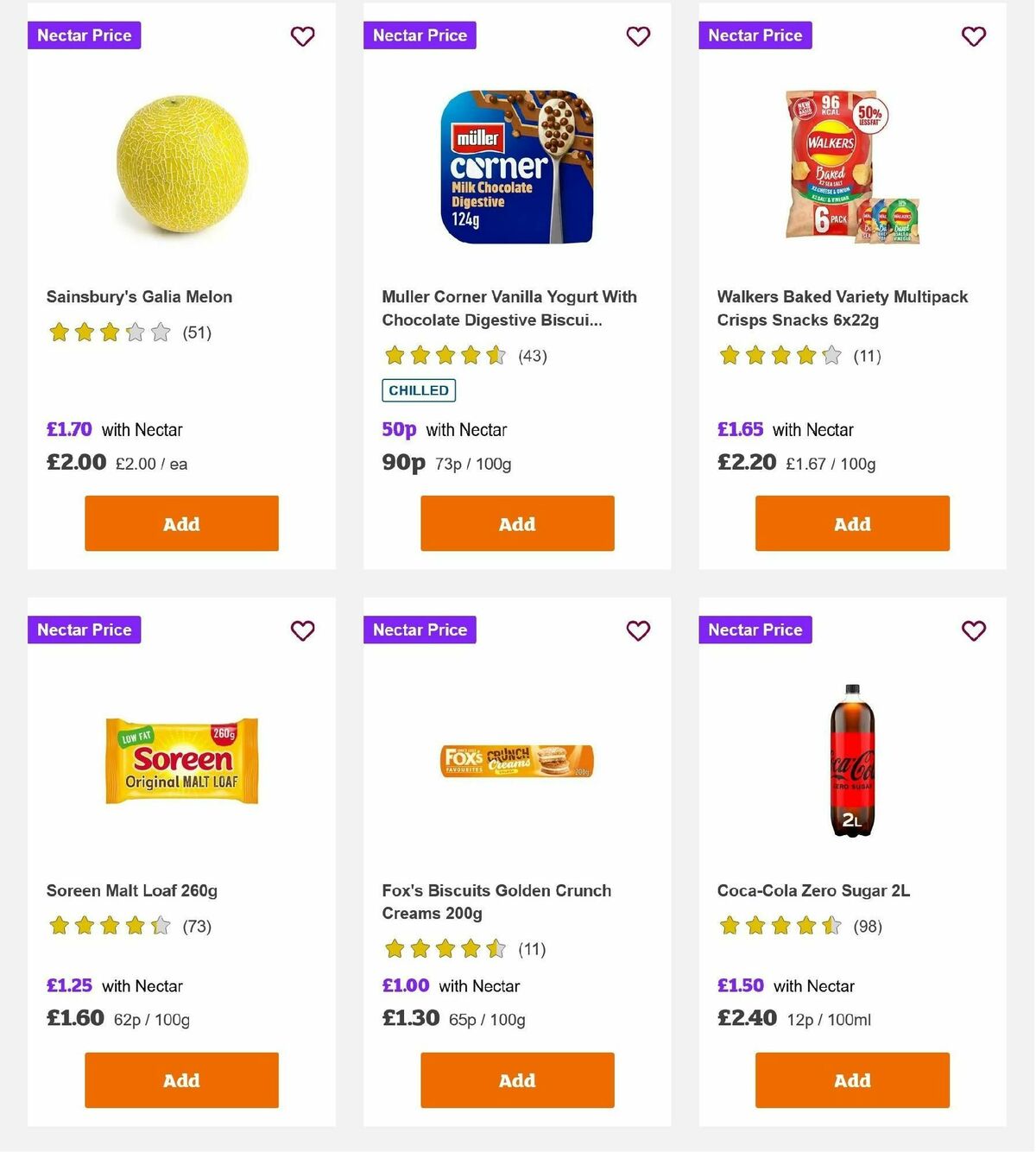Favourite the Coca-Cola Zero Sugar 2L
Image resolution: width=1036 pixels, height=1152 pixels.
pyautogui.click(x=973, y=630)
